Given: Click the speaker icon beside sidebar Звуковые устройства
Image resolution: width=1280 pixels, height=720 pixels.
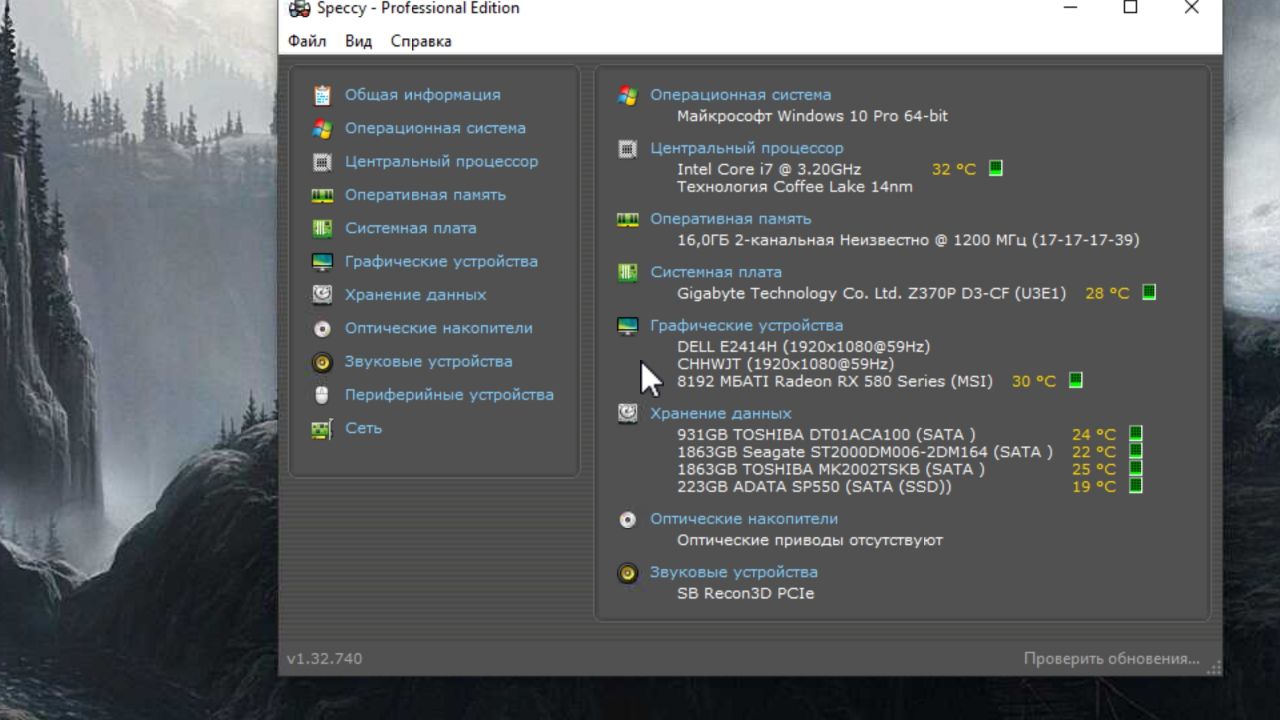Looking at the screenshot, I should [322, 361].
